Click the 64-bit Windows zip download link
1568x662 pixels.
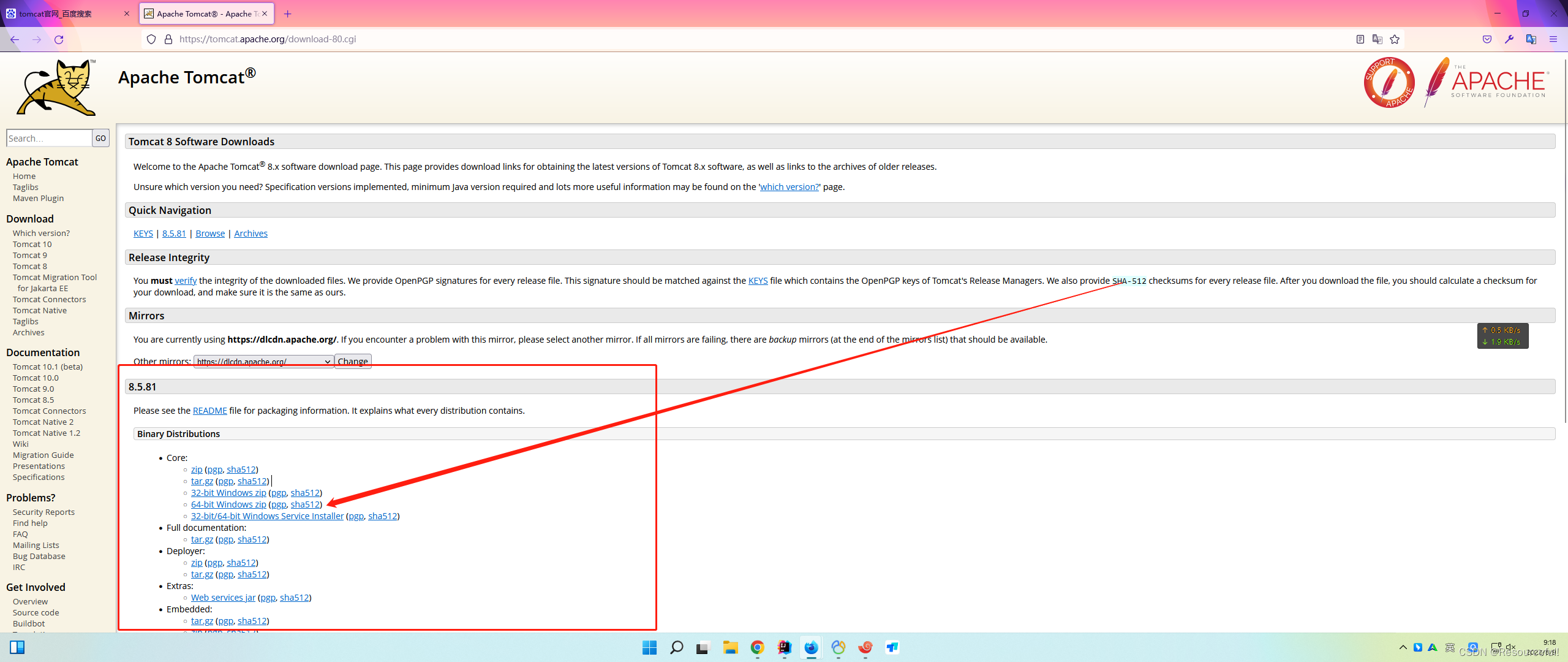coord(228,503)
